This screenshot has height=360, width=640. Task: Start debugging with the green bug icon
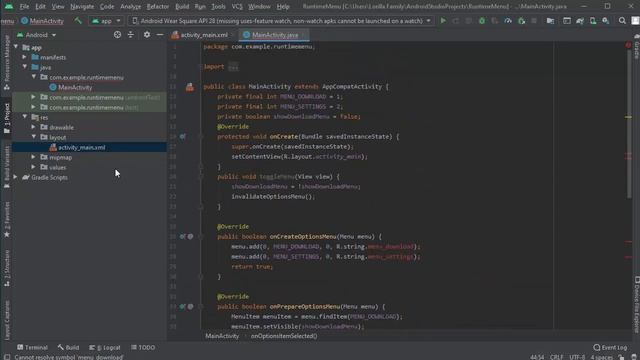(x=482, y=21)
